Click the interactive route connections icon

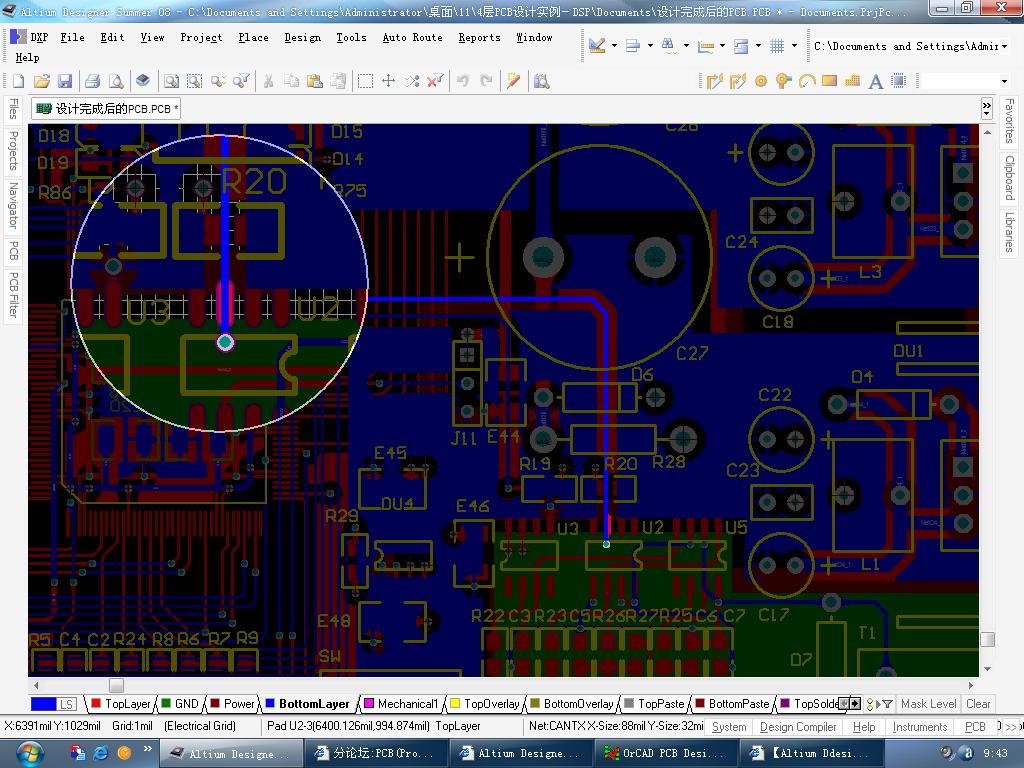pyautogui.click(x=714, y=81)
